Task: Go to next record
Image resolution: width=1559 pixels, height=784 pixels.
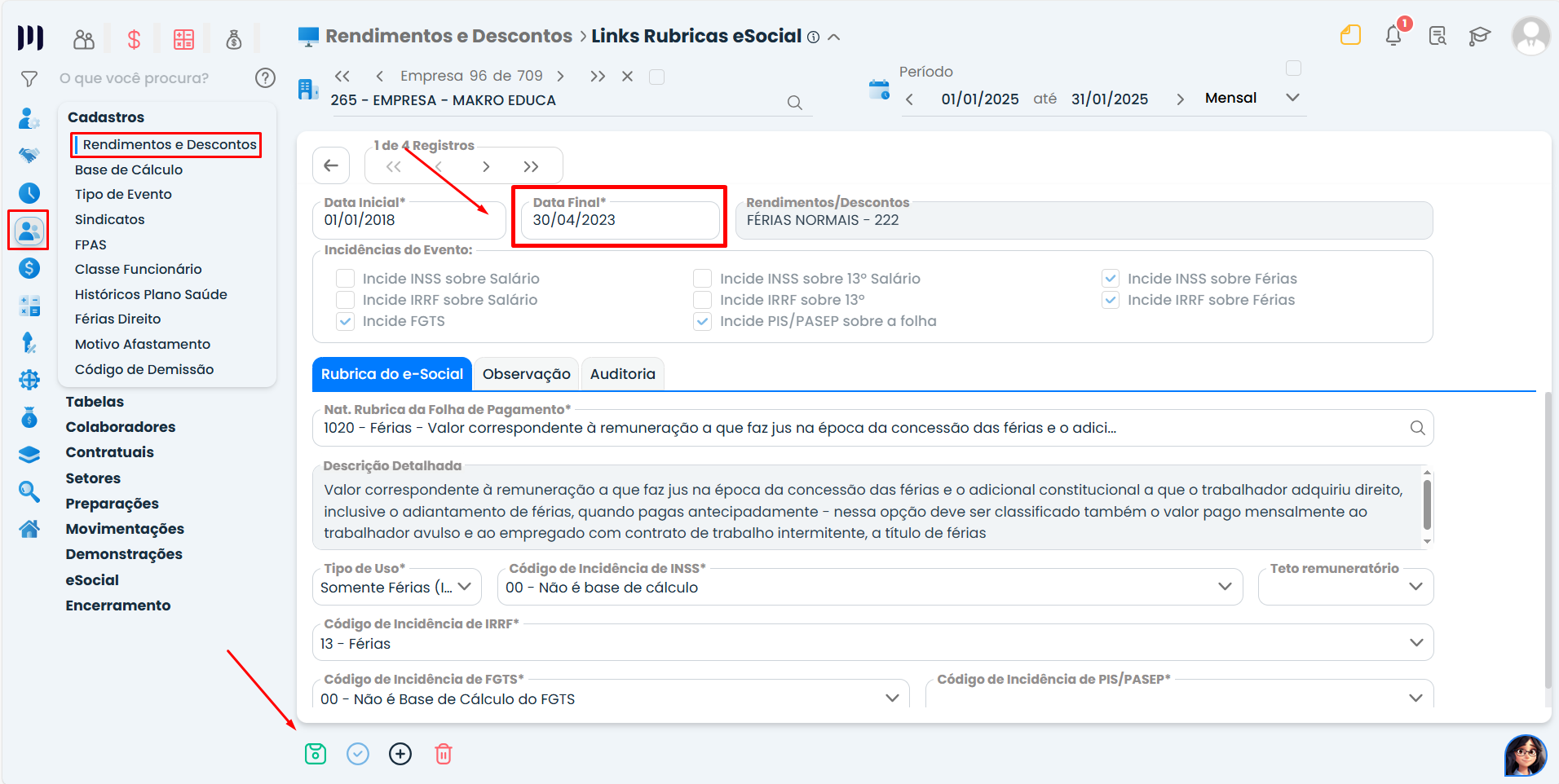Action: click(486, 166)
